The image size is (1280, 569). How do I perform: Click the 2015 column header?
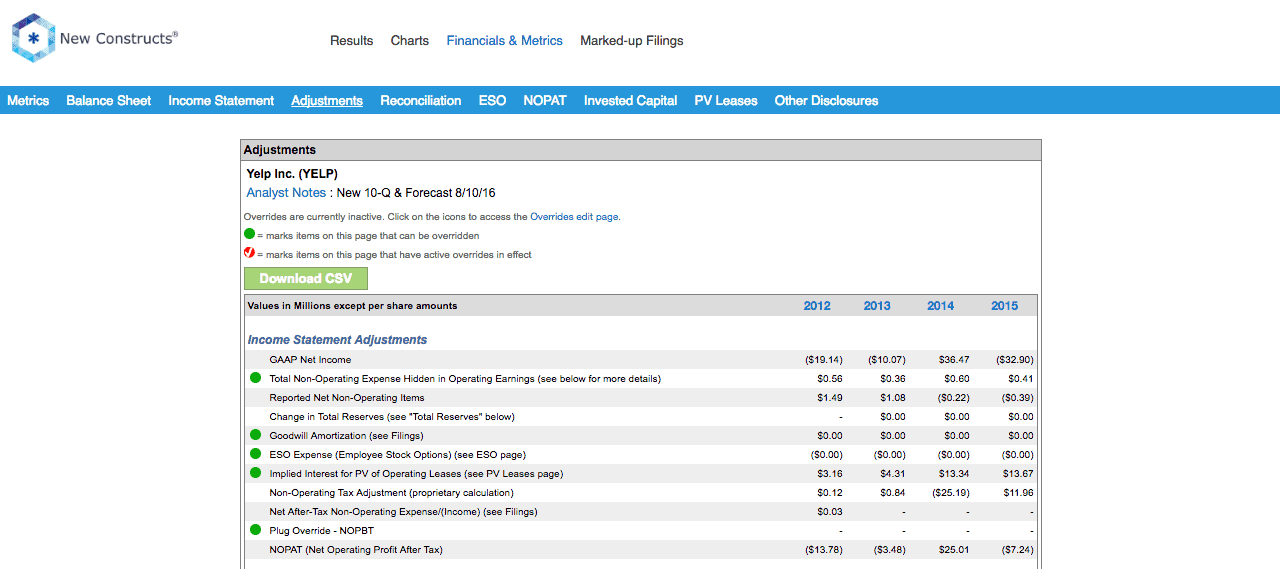[x=1005, y=306]
